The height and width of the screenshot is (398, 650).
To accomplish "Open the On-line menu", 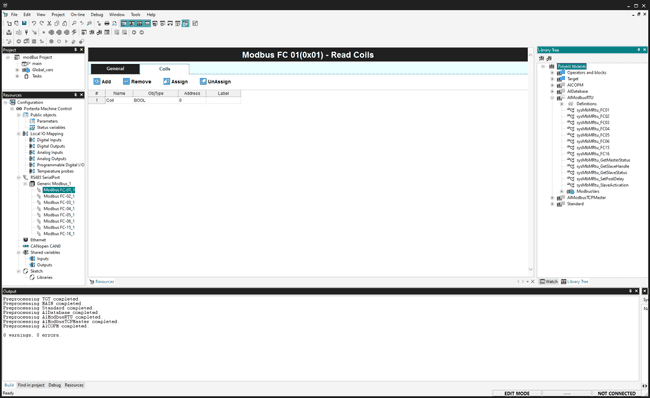I will 78,15.
